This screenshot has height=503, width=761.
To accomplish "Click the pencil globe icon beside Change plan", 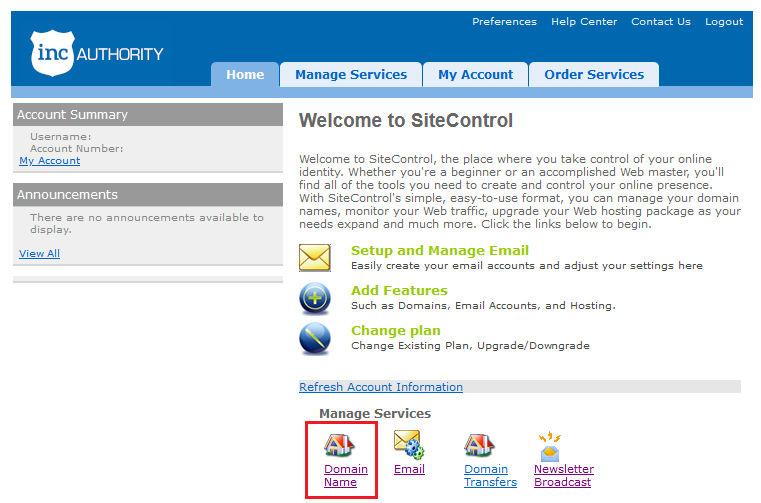I will [x=314, y=338].
